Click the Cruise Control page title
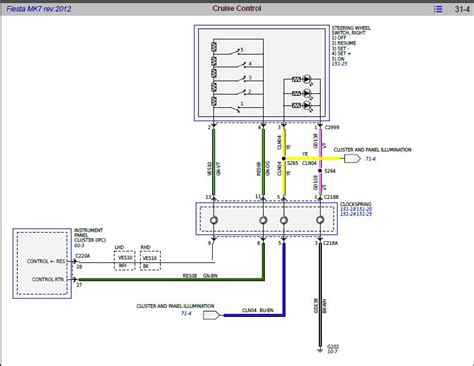The height and width of the screenshot is (366, 474). click(x=237, y=8)
